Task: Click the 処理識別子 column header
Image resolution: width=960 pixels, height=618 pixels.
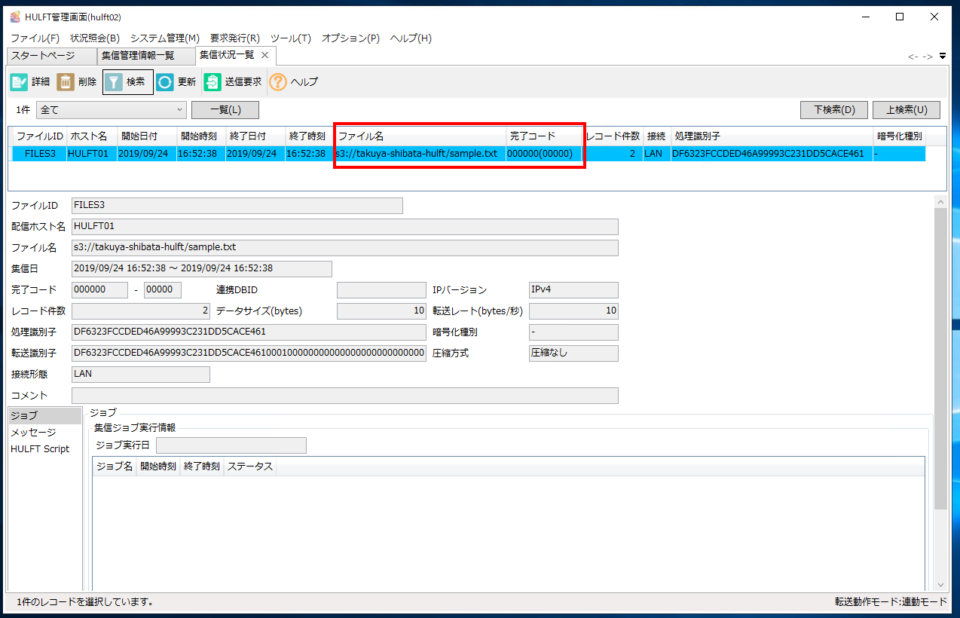Action: click(772, 136)
